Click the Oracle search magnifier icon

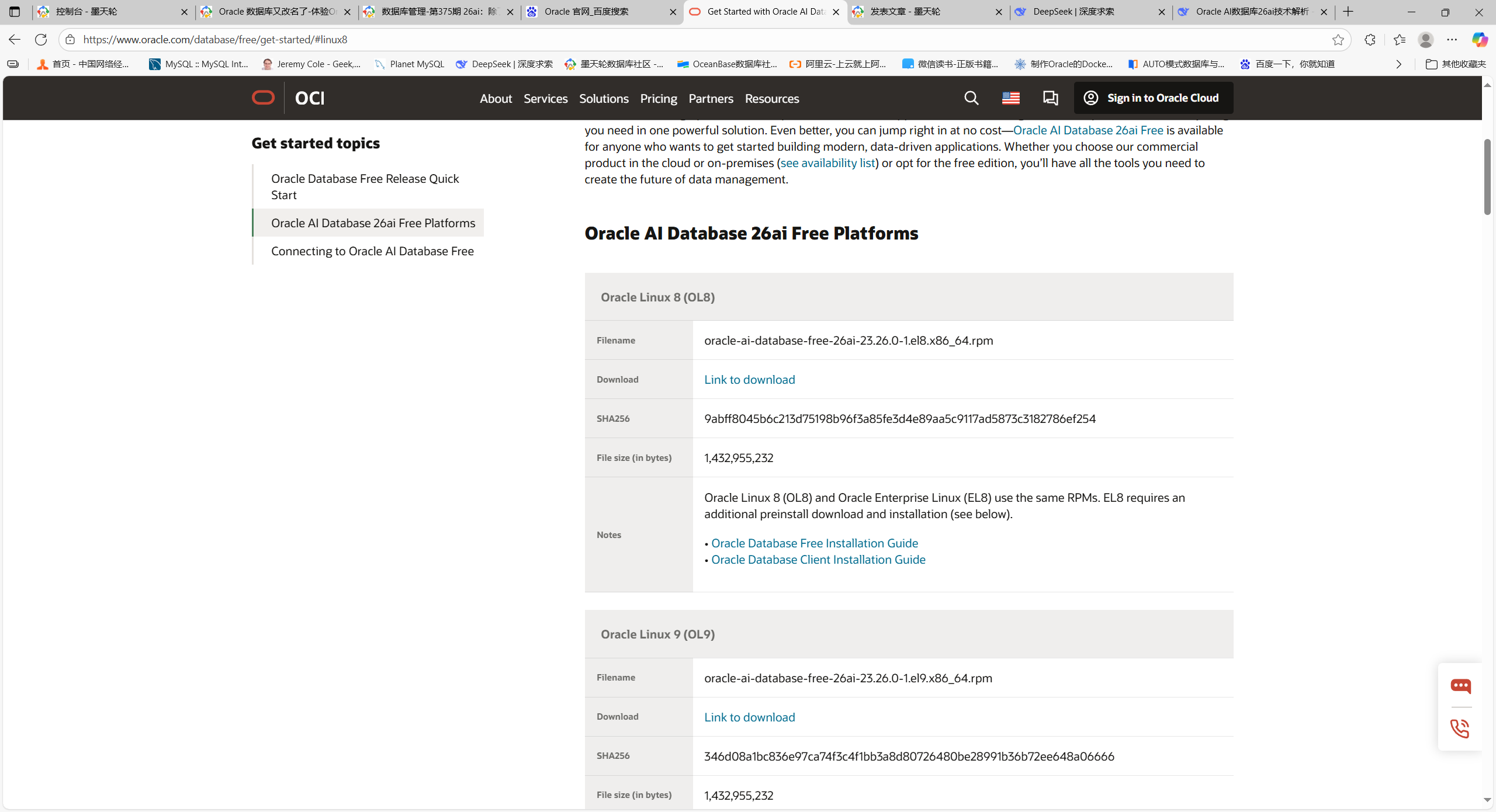pos(971,98)
